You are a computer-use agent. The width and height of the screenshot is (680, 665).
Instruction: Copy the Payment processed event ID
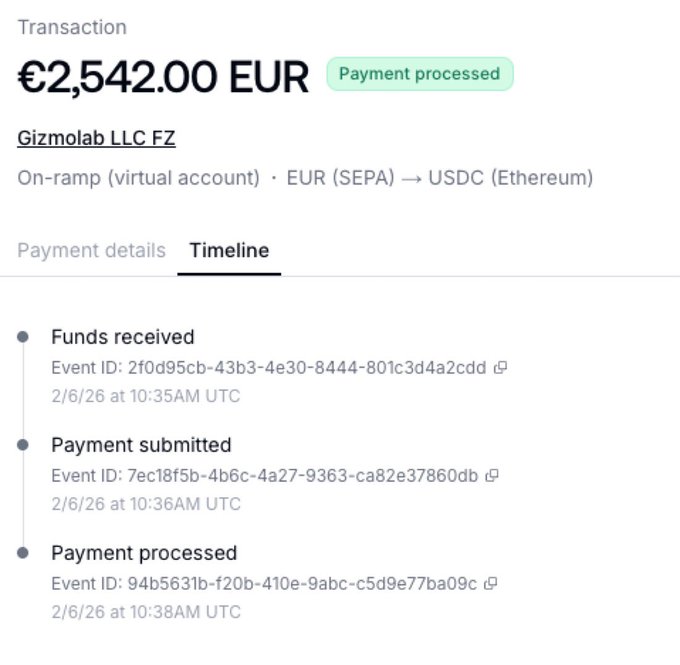491,583
